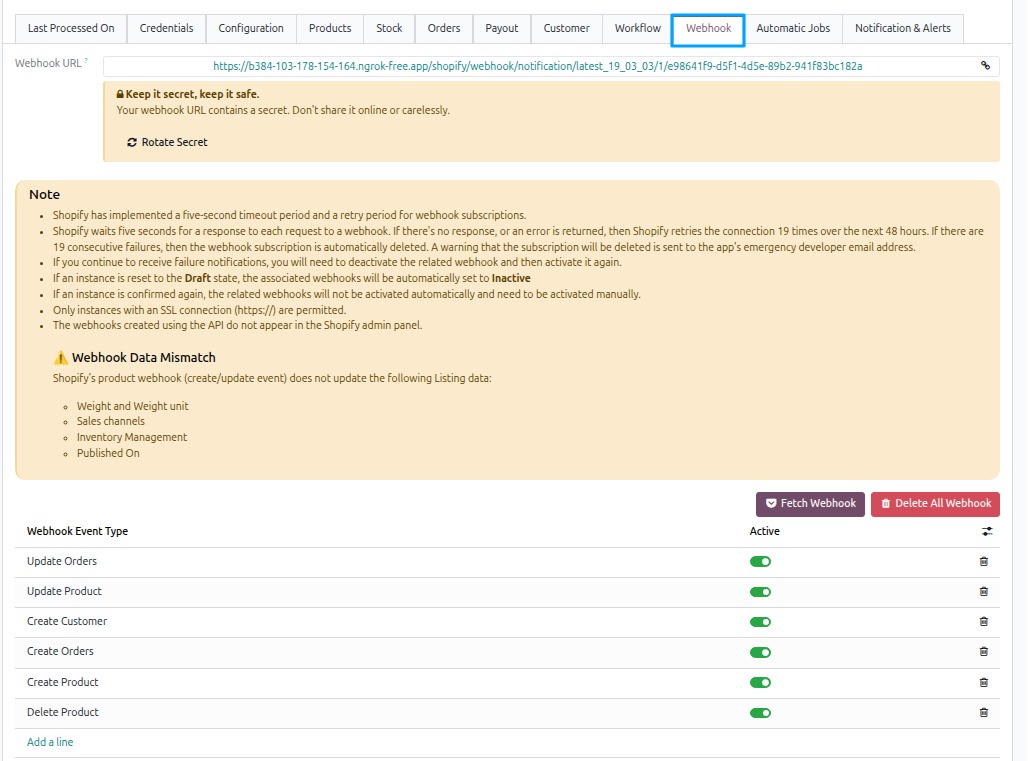Open the ngrok webhook URL link

pos(538,66)
